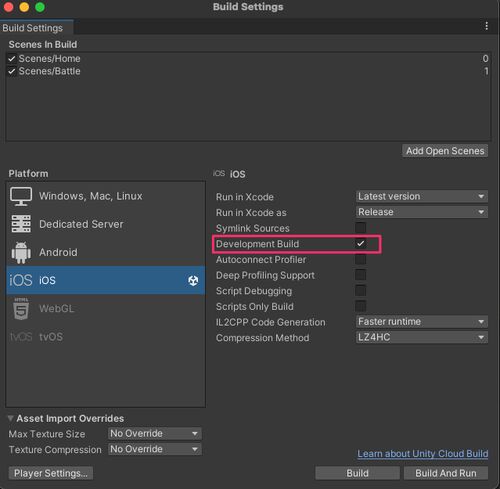Uncheck the Scenes/Home scene checkbox
This screenshot has width=500, height=489.
[x=12, y=59]
